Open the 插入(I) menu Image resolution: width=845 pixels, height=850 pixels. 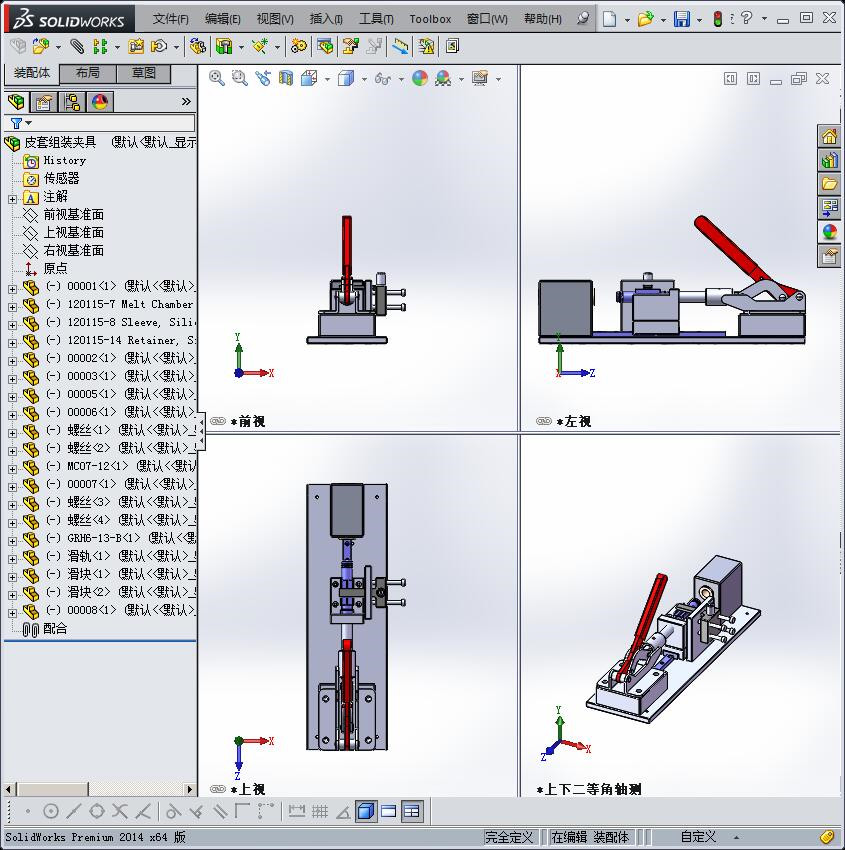[x=326, y=19]
